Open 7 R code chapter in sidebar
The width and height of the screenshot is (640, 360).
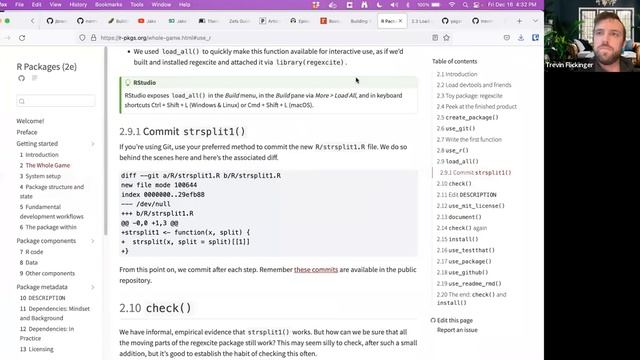tap(31, 252)
